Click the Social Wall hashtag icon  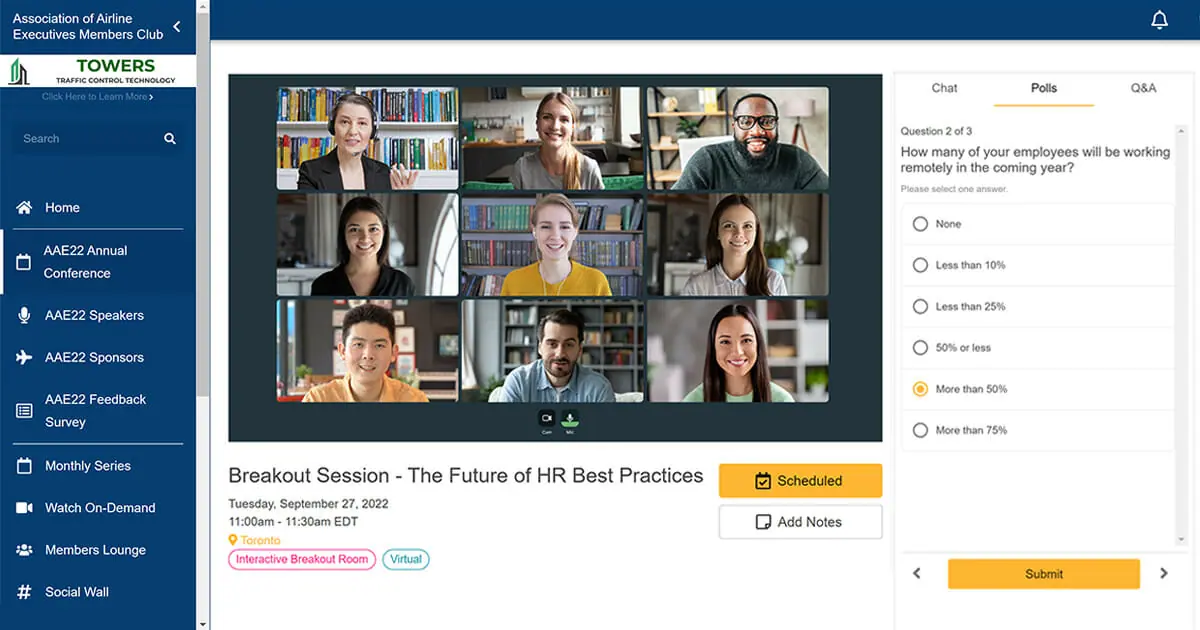pyautogui.click(x=25, y=592)
